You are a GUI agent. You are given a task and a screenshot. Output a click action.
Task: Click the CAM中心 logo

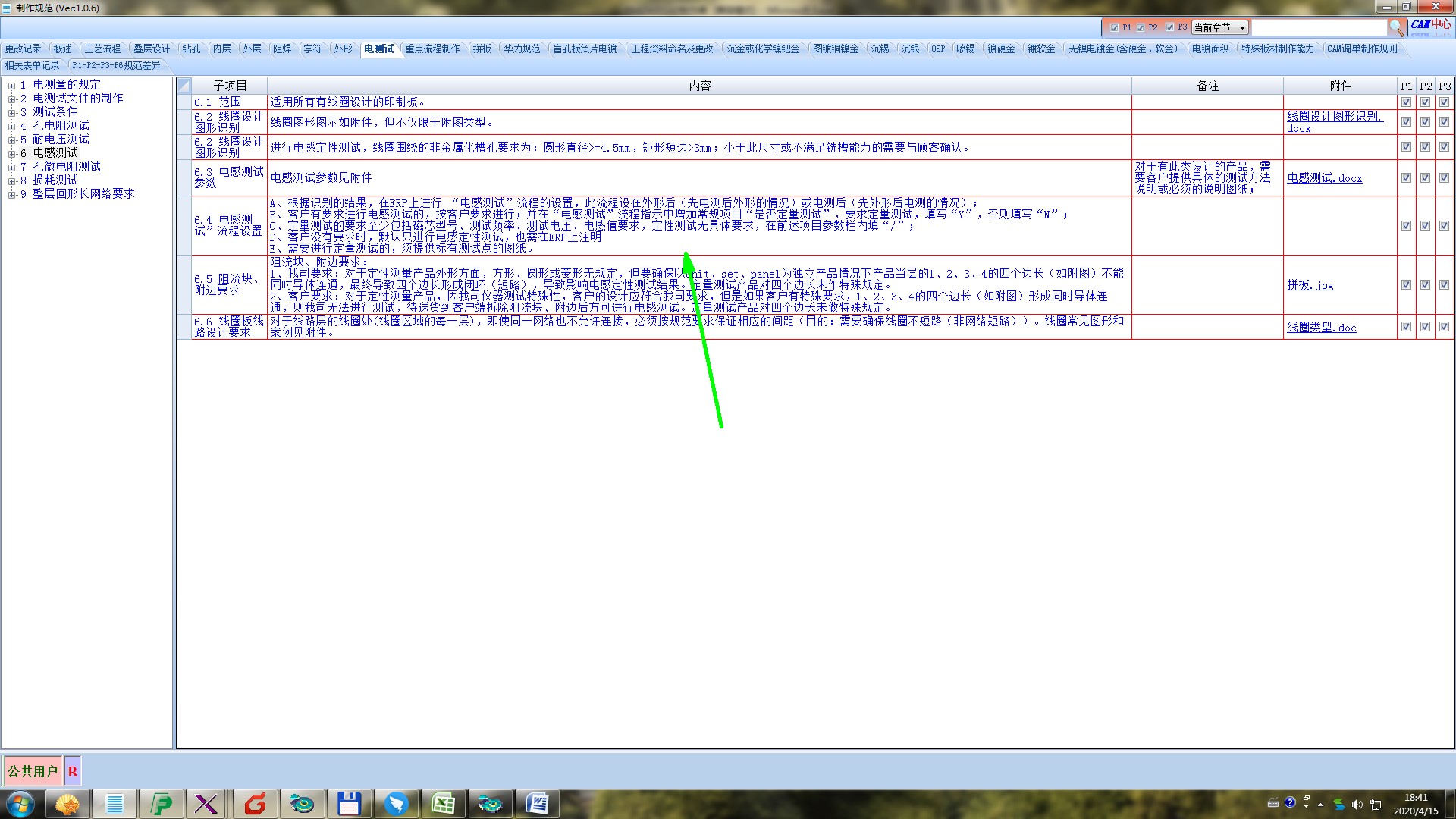pos(1431,25)
